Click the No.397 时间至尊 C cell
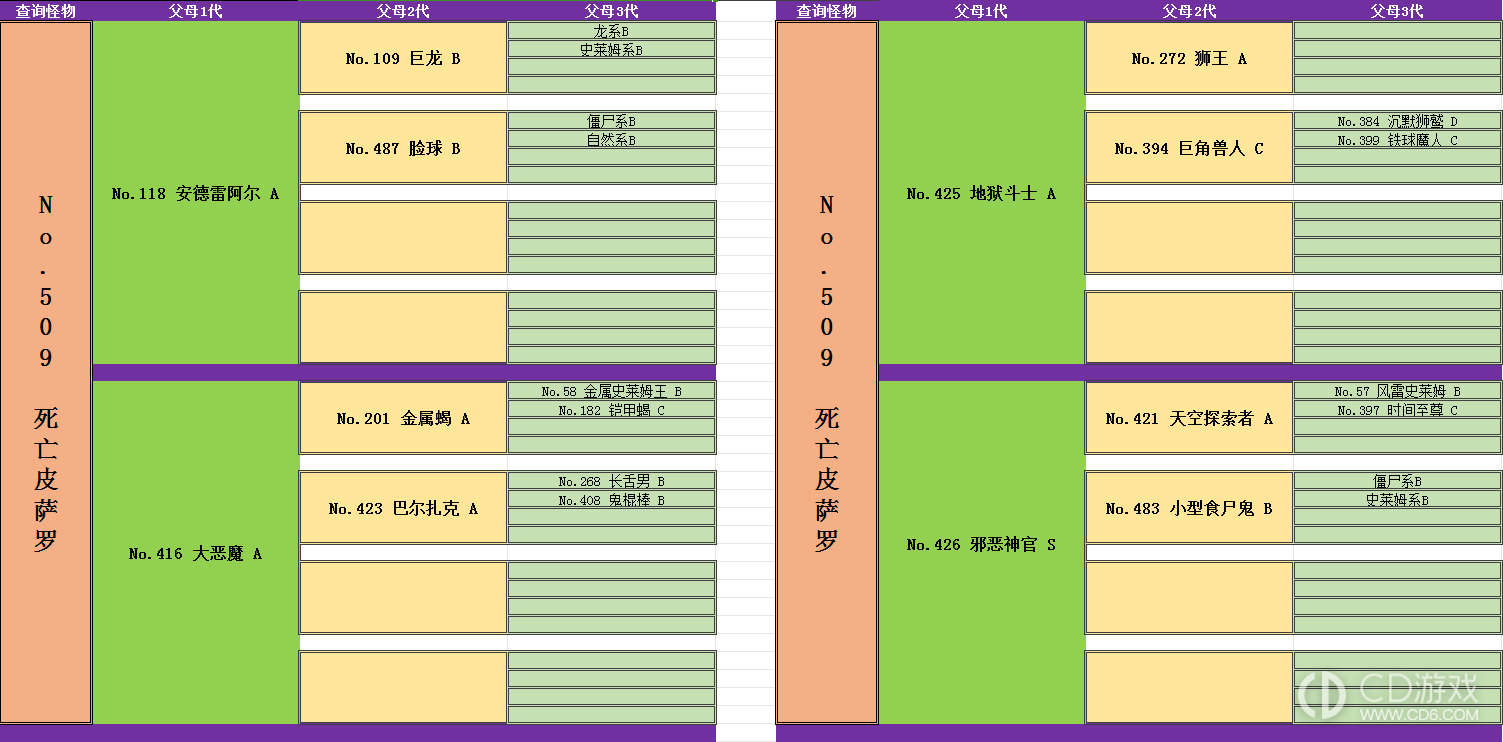1503x742 pixels. click(x=1398, y=410)
